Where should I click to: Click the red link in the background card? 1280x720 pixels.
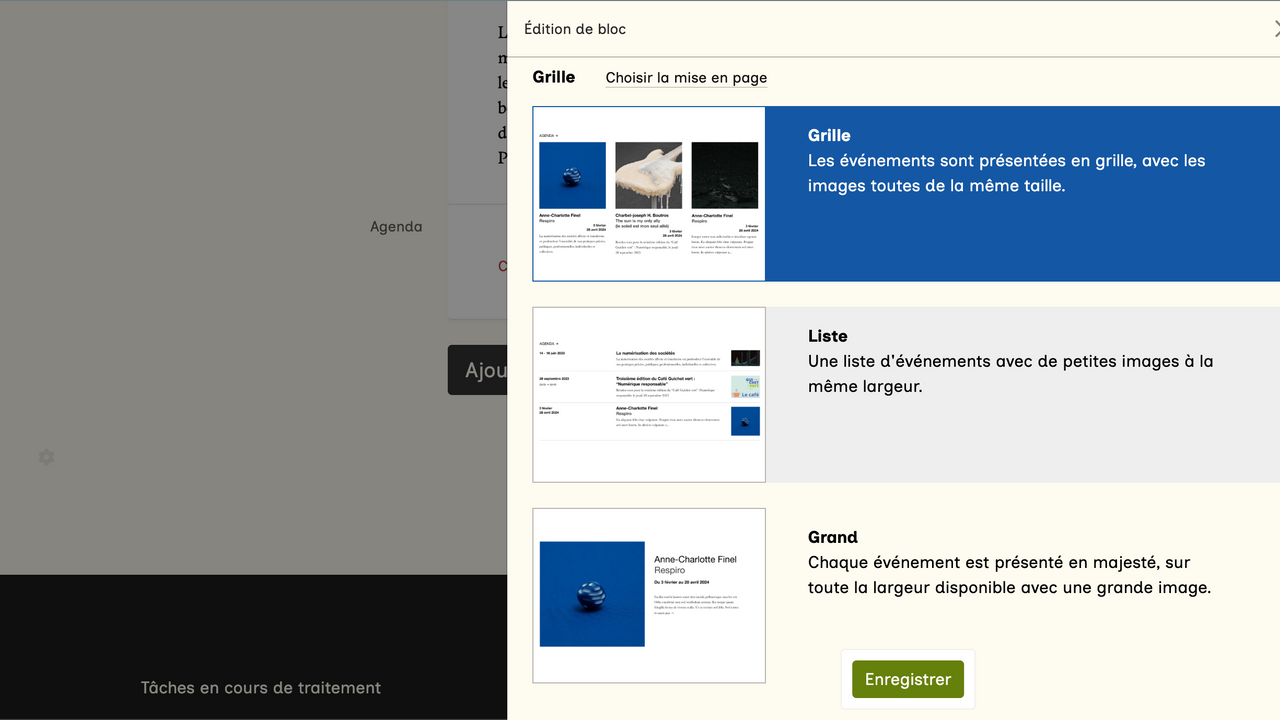click(x=502, y=266)
